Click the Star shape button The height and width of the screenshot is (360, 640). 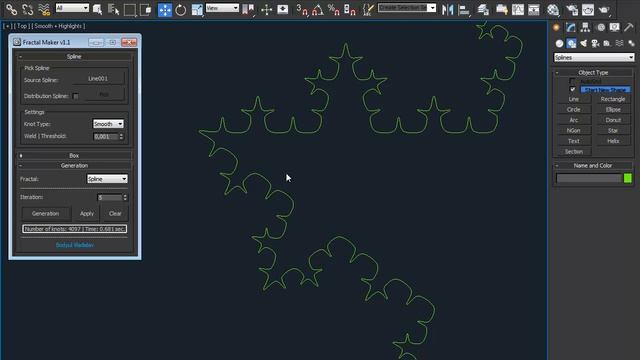[x=613, y=131]
